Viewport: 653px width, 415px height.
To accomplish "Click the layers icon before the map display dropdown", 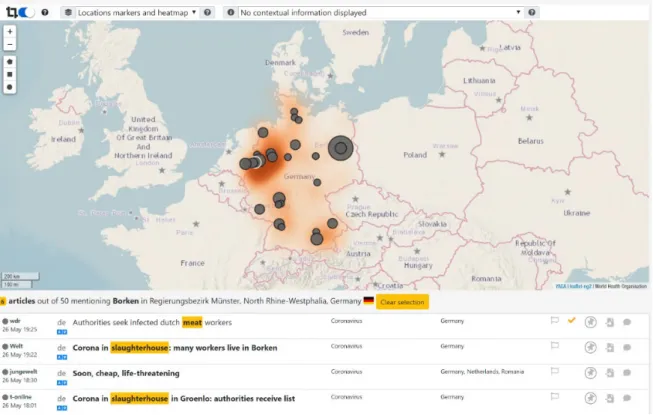I will click(x=68, y=12).
